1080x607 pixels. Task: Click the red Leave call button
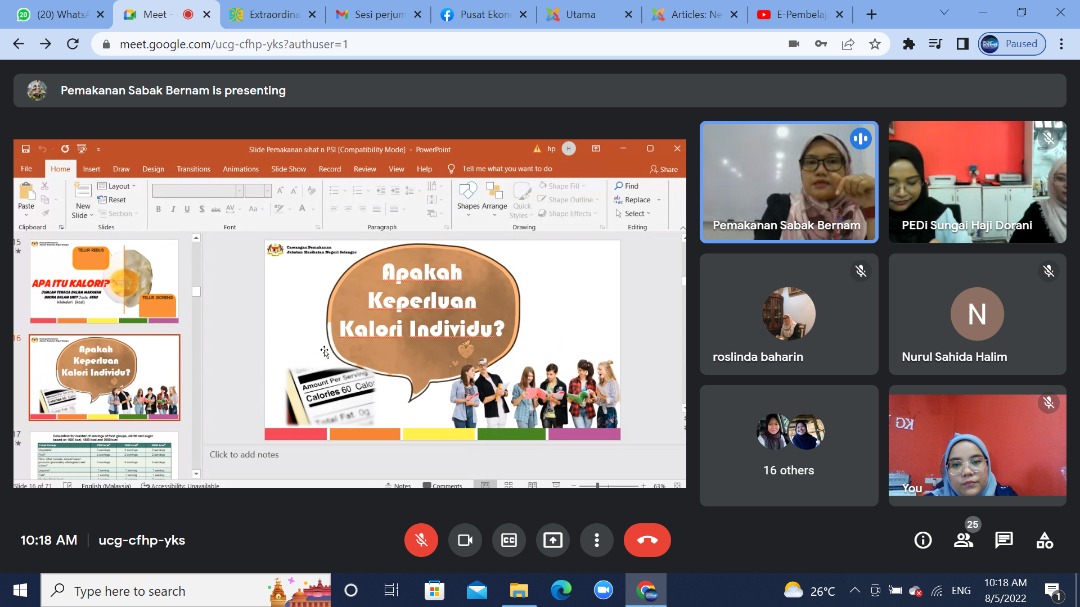tap(647, 540)
